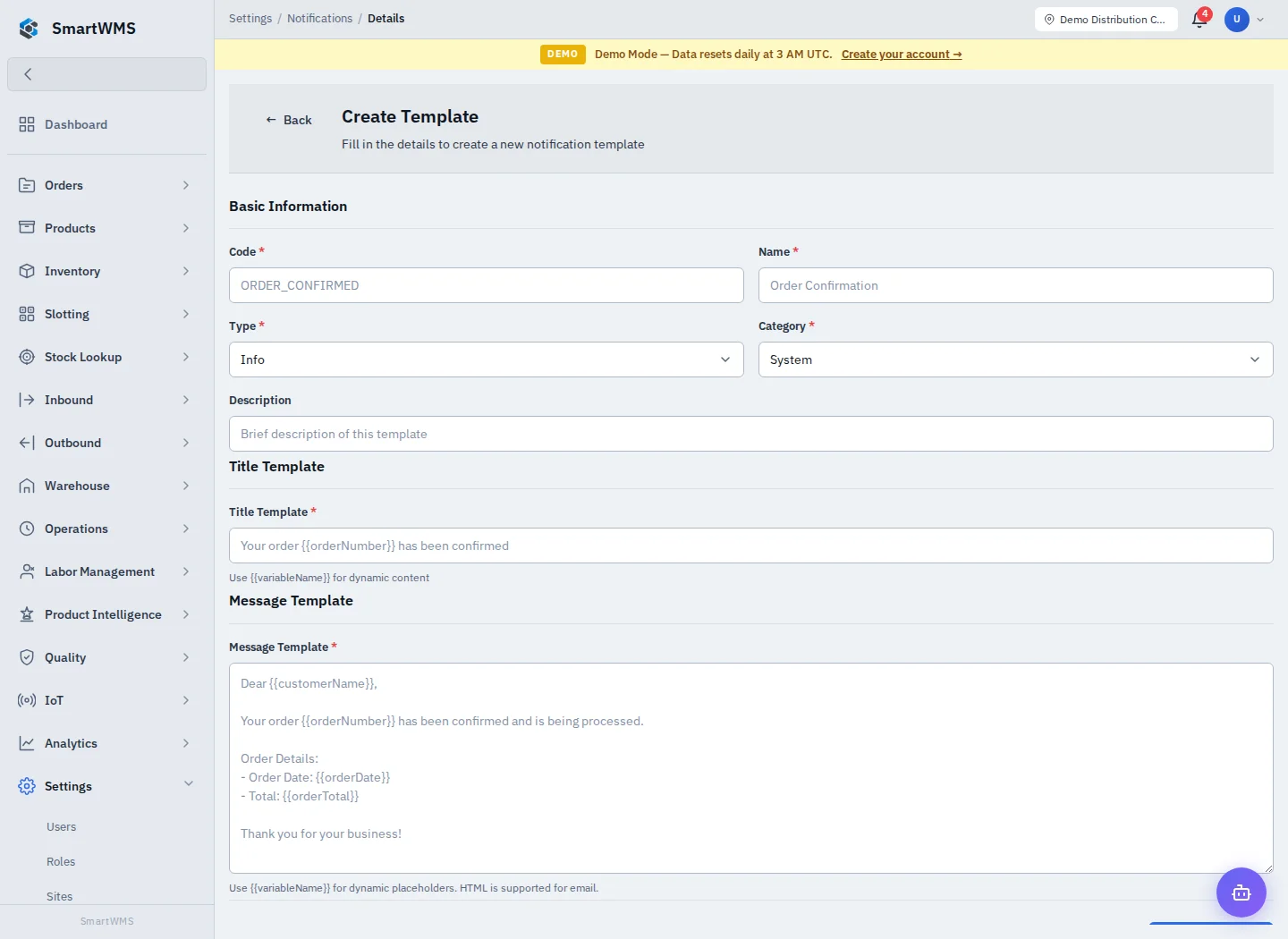Viewport: 1288px width, 939px height.
Task: Click the Products box icon
Action: (27, 228)
